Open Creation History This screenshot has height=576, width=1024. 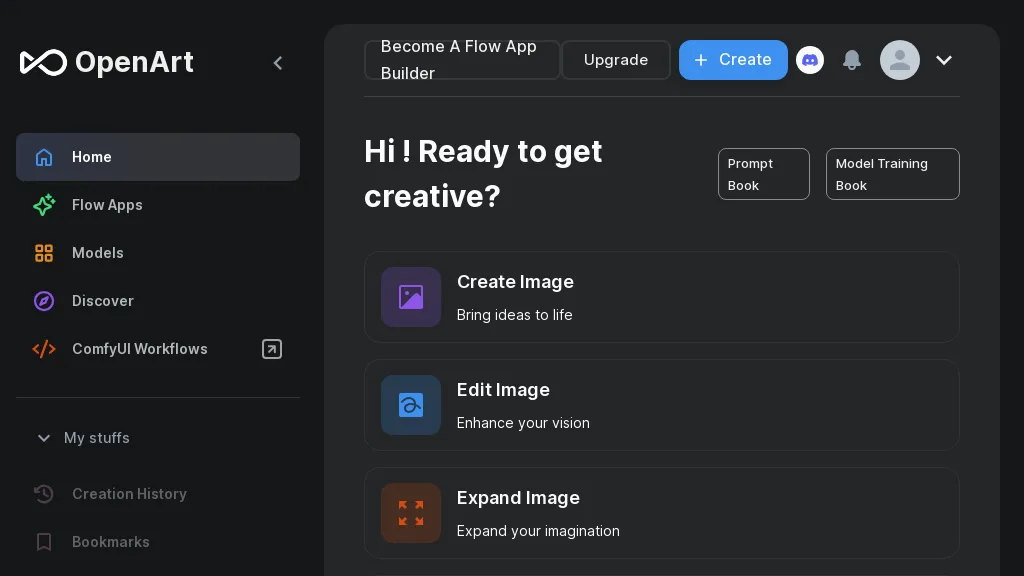(x=129, y=494)
